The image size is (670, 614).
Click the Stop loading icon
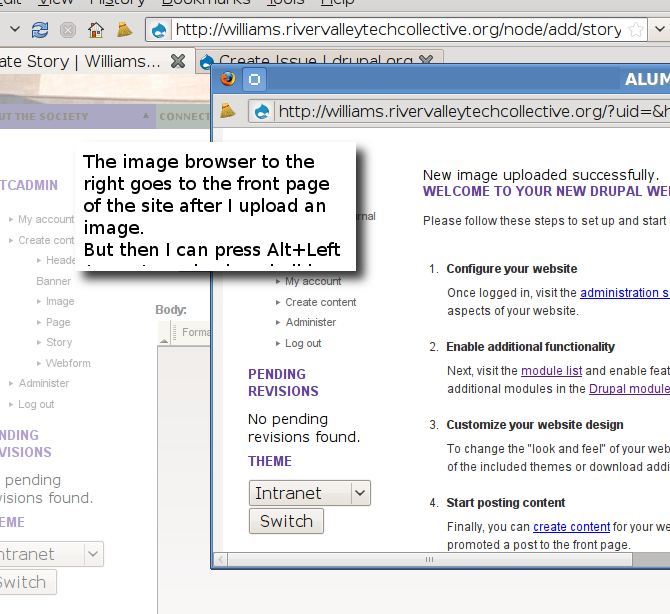click(x=68, y=30)
